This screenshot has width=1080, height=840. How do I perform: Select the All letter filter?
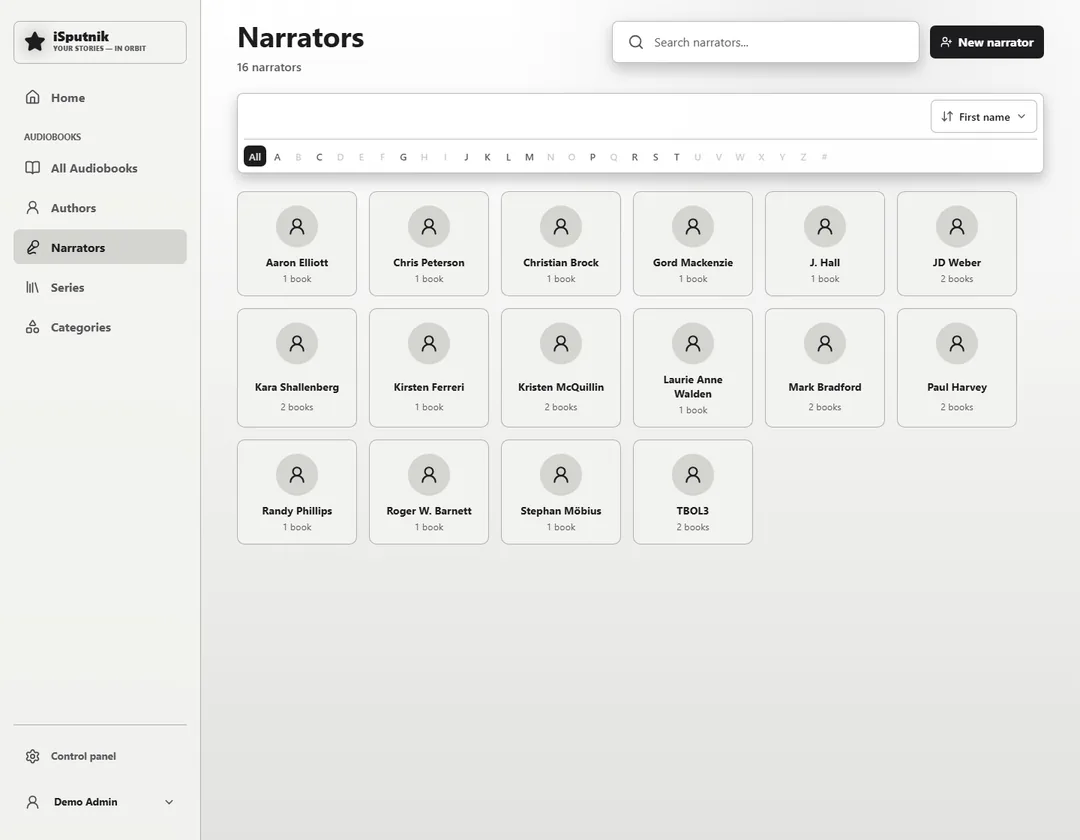tap(255, 156)
